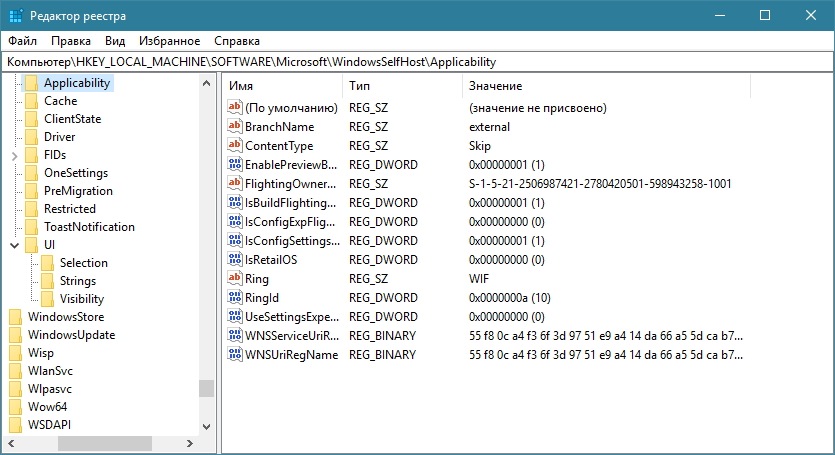Image resolution: width=835 pixels, height=455 pixels.
Task: Click the folder icon of Cache key
Action: [x=31, y=101]
